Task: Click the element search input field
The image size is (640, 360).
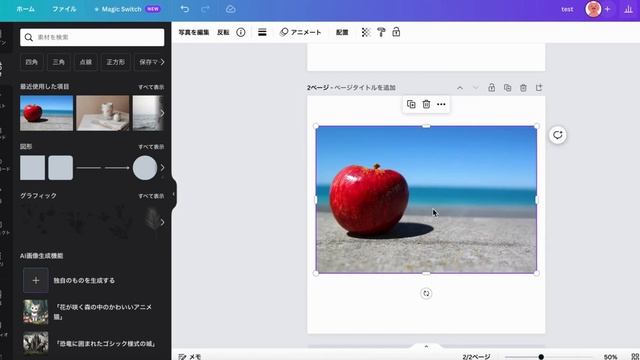Action: tap(92, 37)
